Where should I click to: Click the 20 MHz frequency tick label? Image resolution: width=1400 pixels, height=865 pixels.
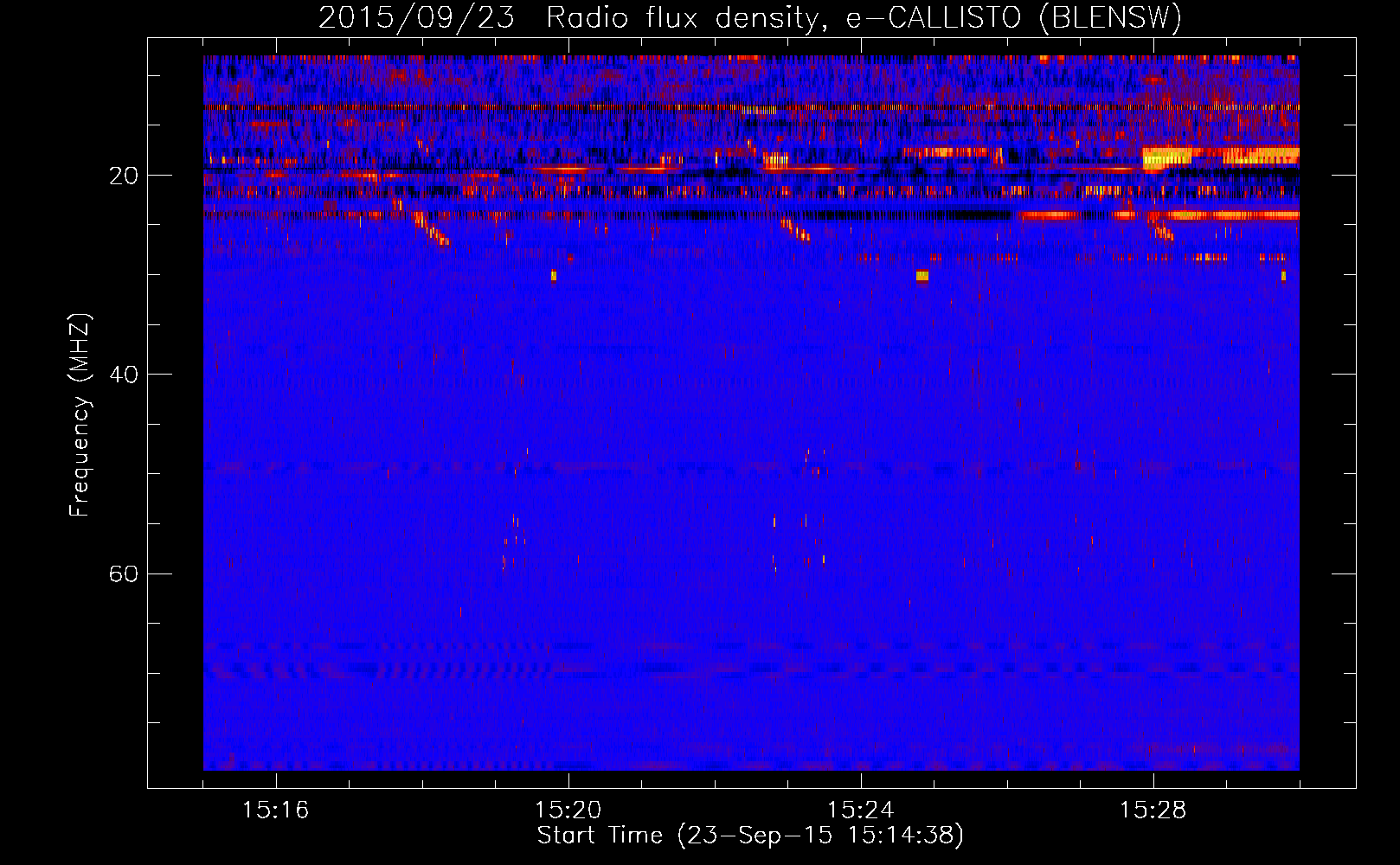124,176
